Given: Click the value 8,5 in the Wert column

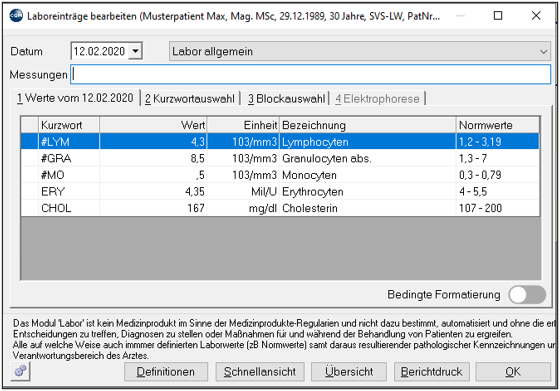Looking at the screenshot, I should (197, 158).
